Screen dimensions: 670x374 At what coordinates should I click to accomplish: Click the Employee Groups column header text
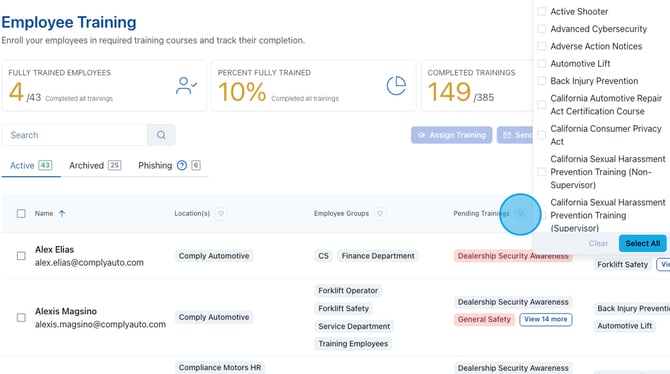point(341,213)
